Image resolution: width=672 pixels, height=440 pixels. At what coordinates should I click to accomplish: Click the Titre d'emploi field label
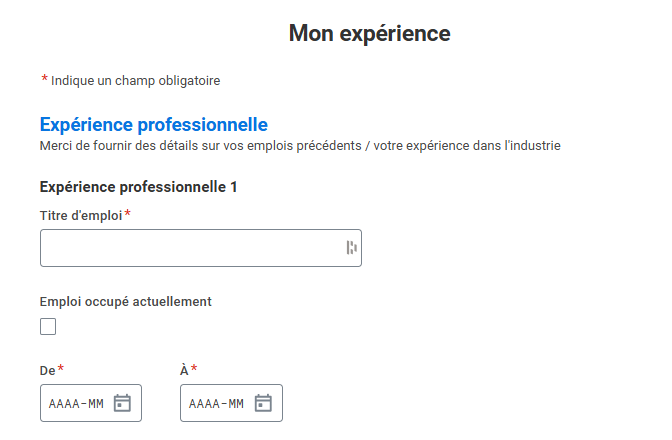pyautogui.click(x=80, y=216)
